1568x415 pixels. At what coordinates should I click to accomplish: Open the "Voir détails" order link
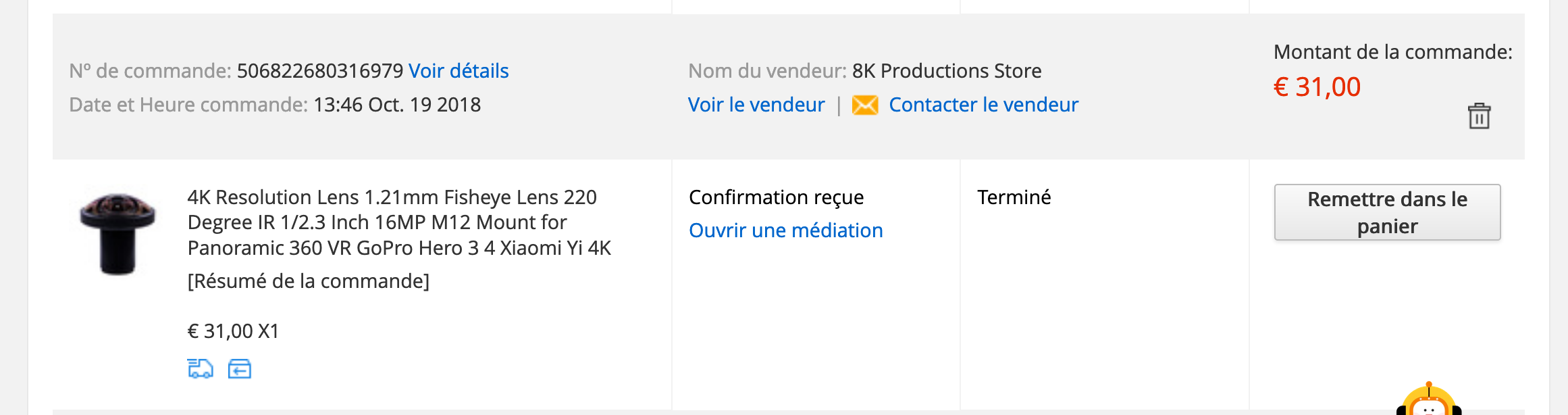click(x=459, y=71)
